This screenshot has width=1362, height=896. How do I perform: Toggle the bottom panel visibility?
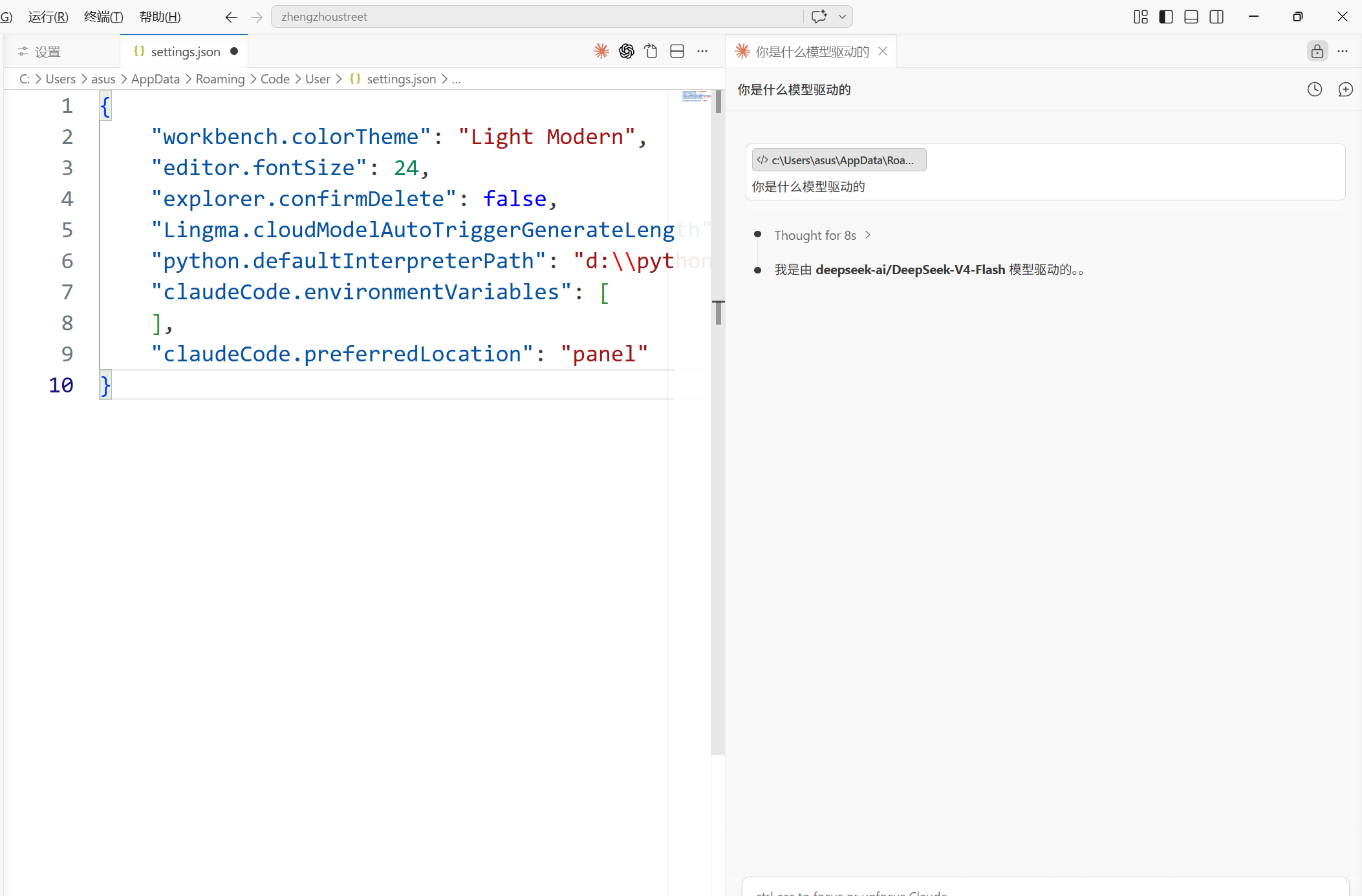click(1191, 17)
